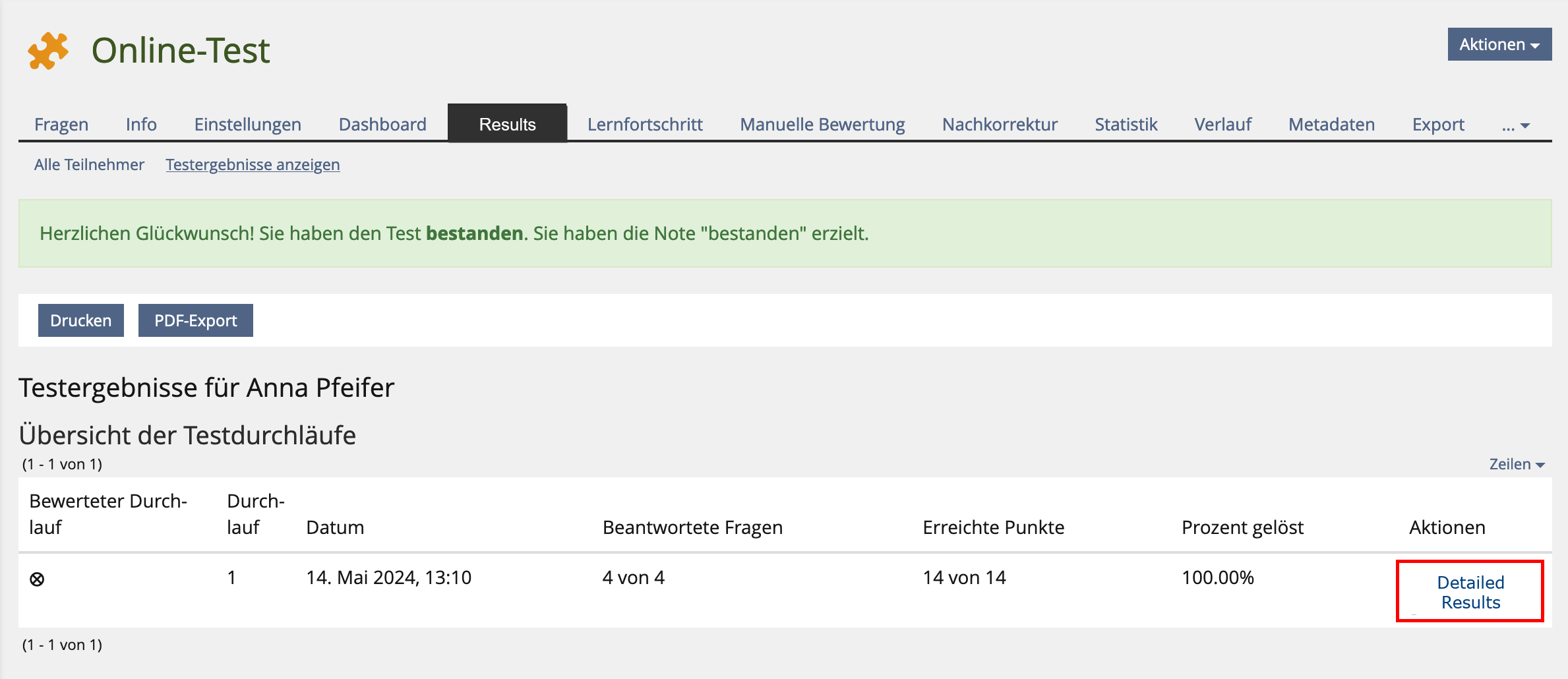Viewport: 1568px width, 679px height.
Task: Select the Results tab
Action: [x=507, y=124]
